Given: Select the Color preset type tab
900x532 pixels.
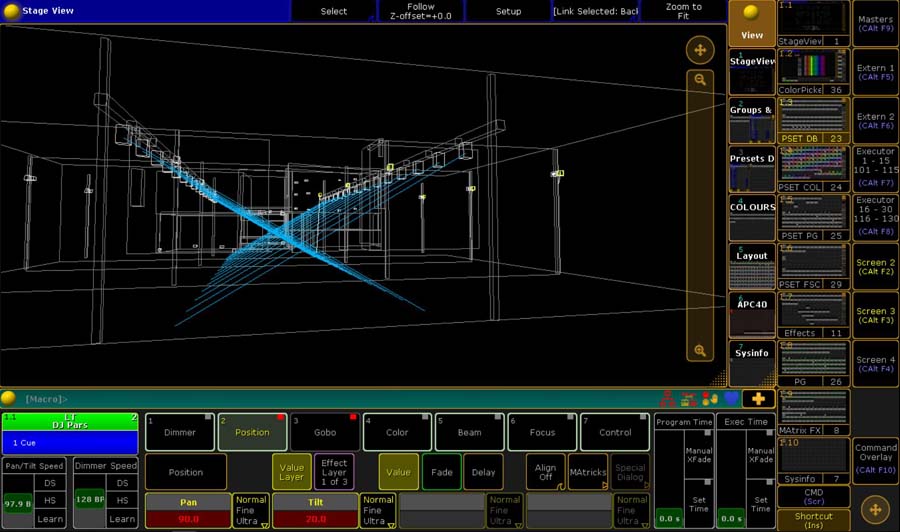Looking at the screenshot, I should [x=397, y=432].
